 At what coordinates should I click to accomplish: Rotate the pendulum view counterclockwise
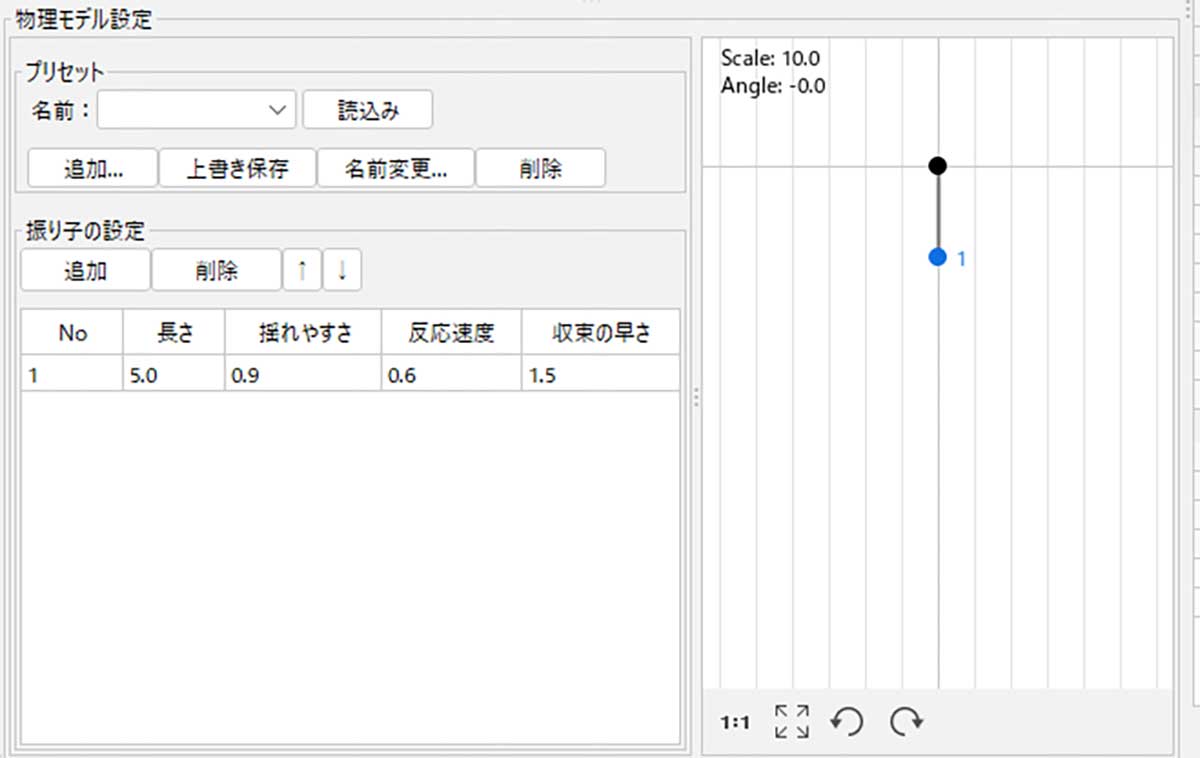(848, 721)
